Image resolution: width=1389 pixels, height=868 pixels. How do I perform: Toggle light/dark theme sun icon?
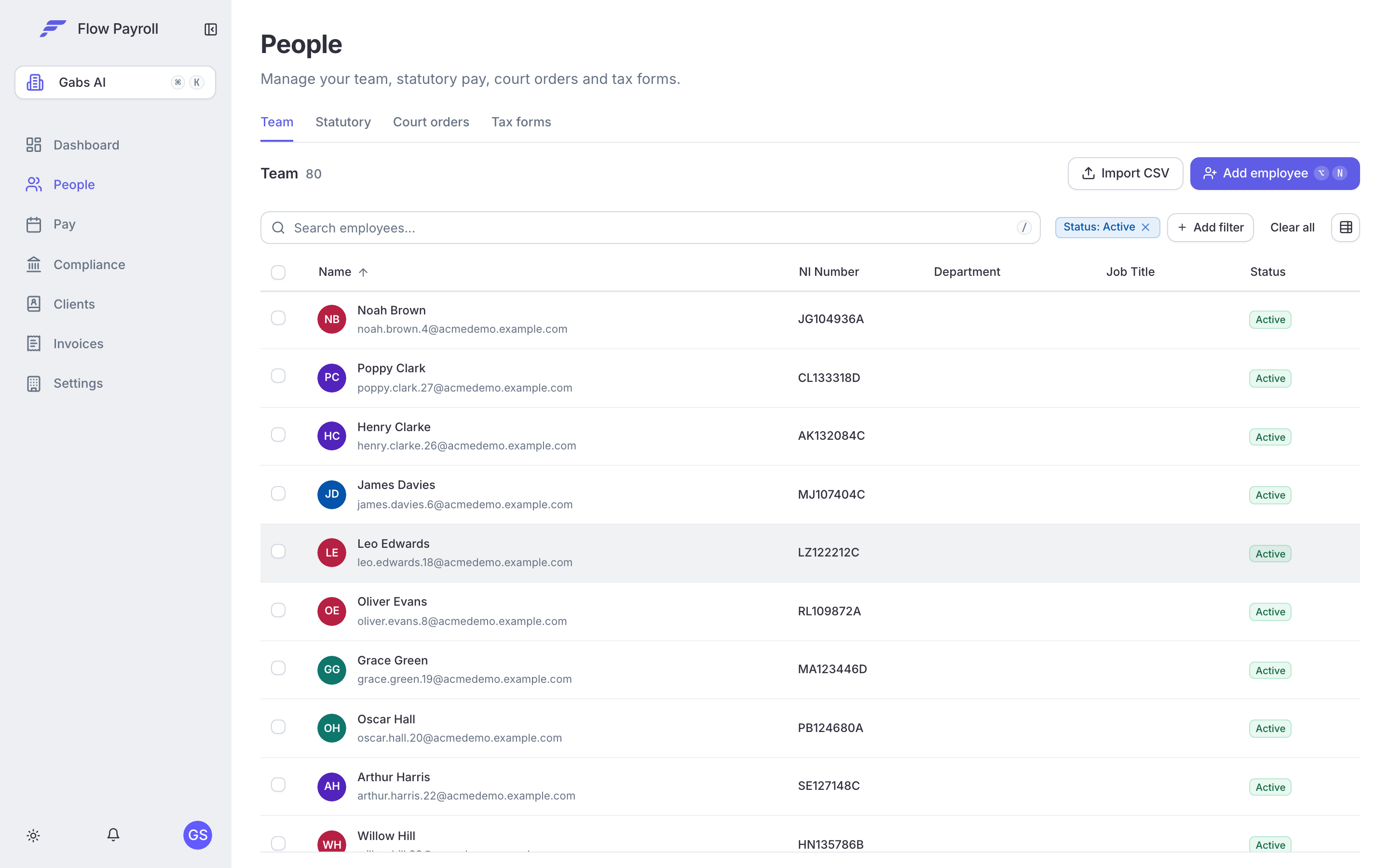coord(33,835)
